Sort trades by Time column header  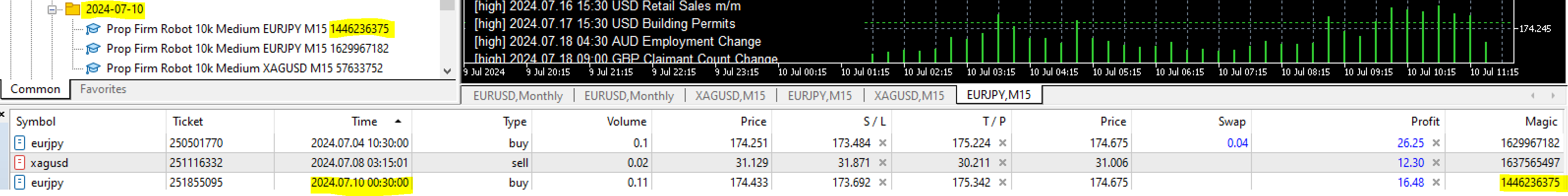pyautogui.click(x=364, y=122)
